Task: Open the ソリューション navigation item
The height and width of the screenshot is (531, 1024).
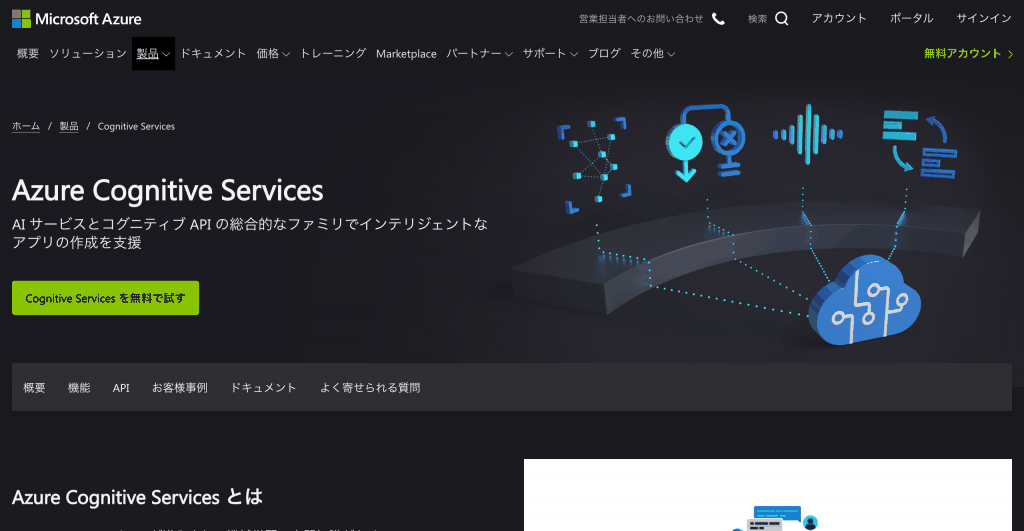Action: click(x=88, y=54)
